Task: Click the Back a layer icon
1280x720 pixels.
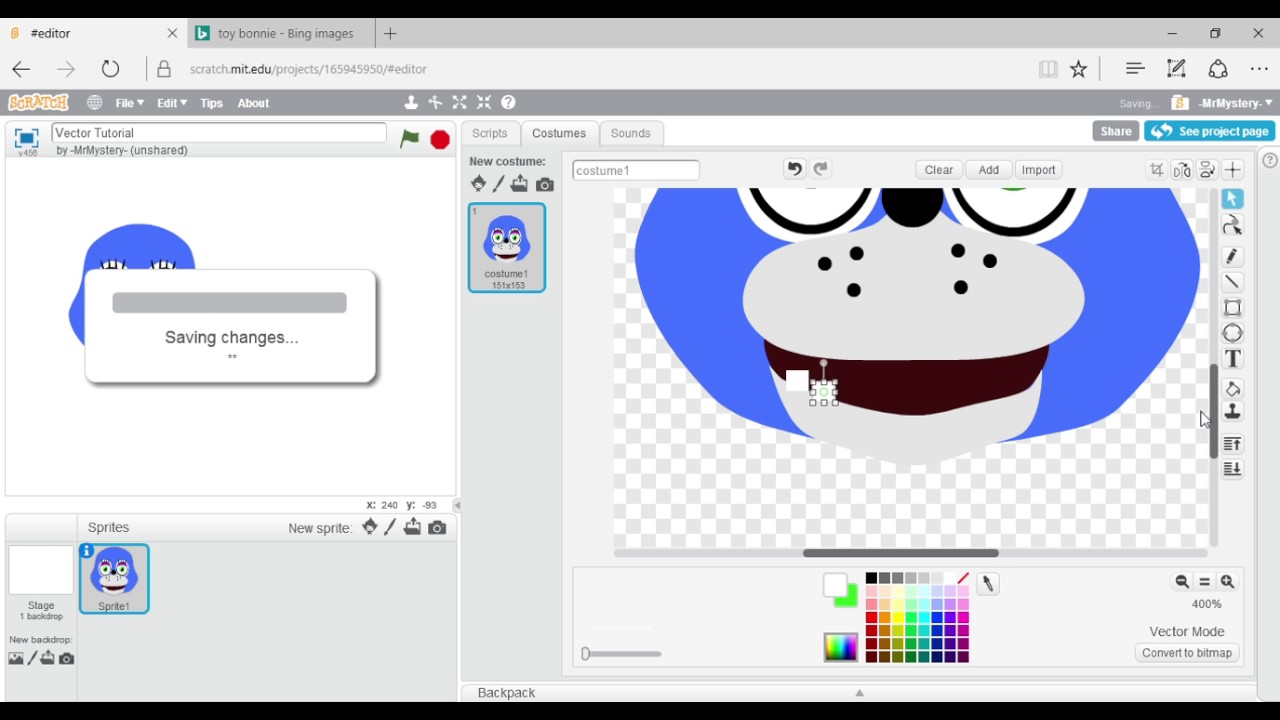Action: pos(1233,469)
